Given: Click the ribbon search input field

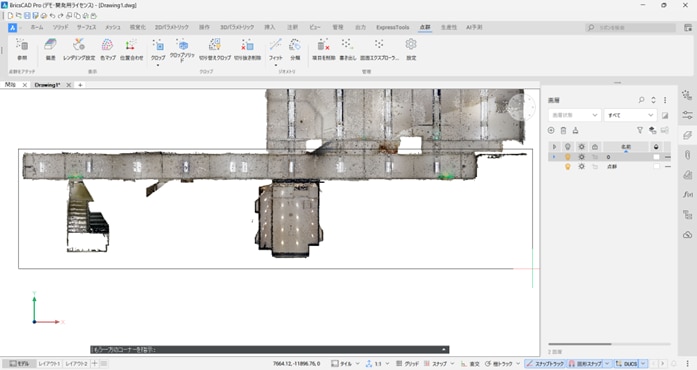Looking at the screenshot, I should coord(630,28).
